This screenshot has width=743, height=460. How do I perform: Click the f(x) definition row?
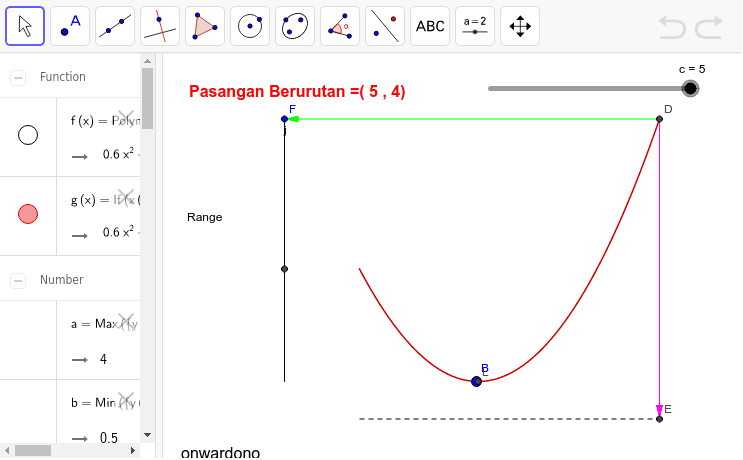(x=99, y=137)
